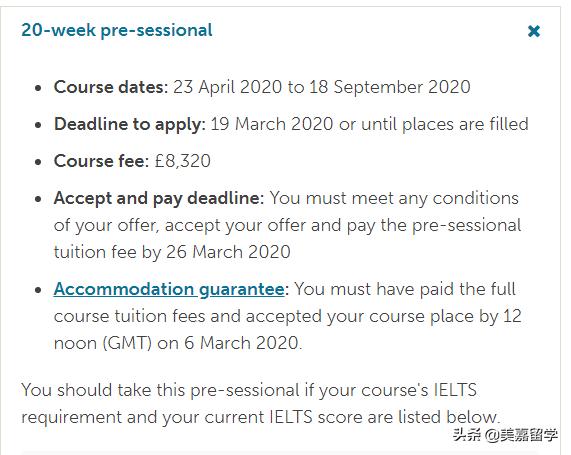Click the £8,320 fee amount

coord(183,161)
